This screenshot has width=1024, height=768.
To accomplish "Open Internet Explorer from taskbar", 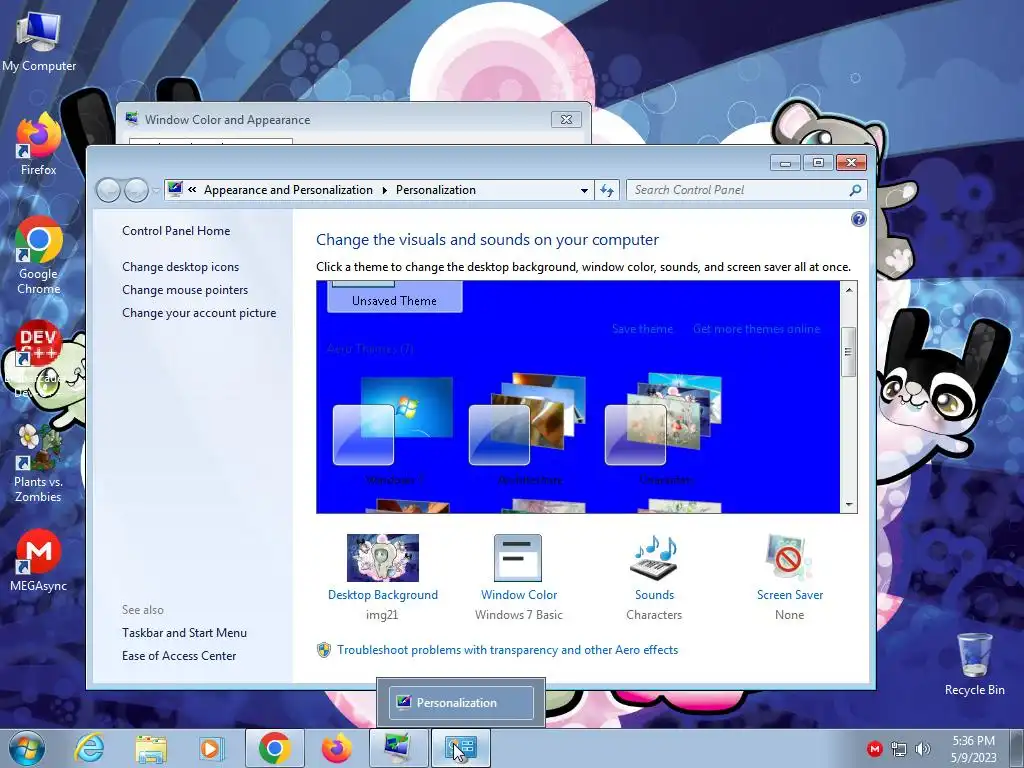I will point(89,748).
